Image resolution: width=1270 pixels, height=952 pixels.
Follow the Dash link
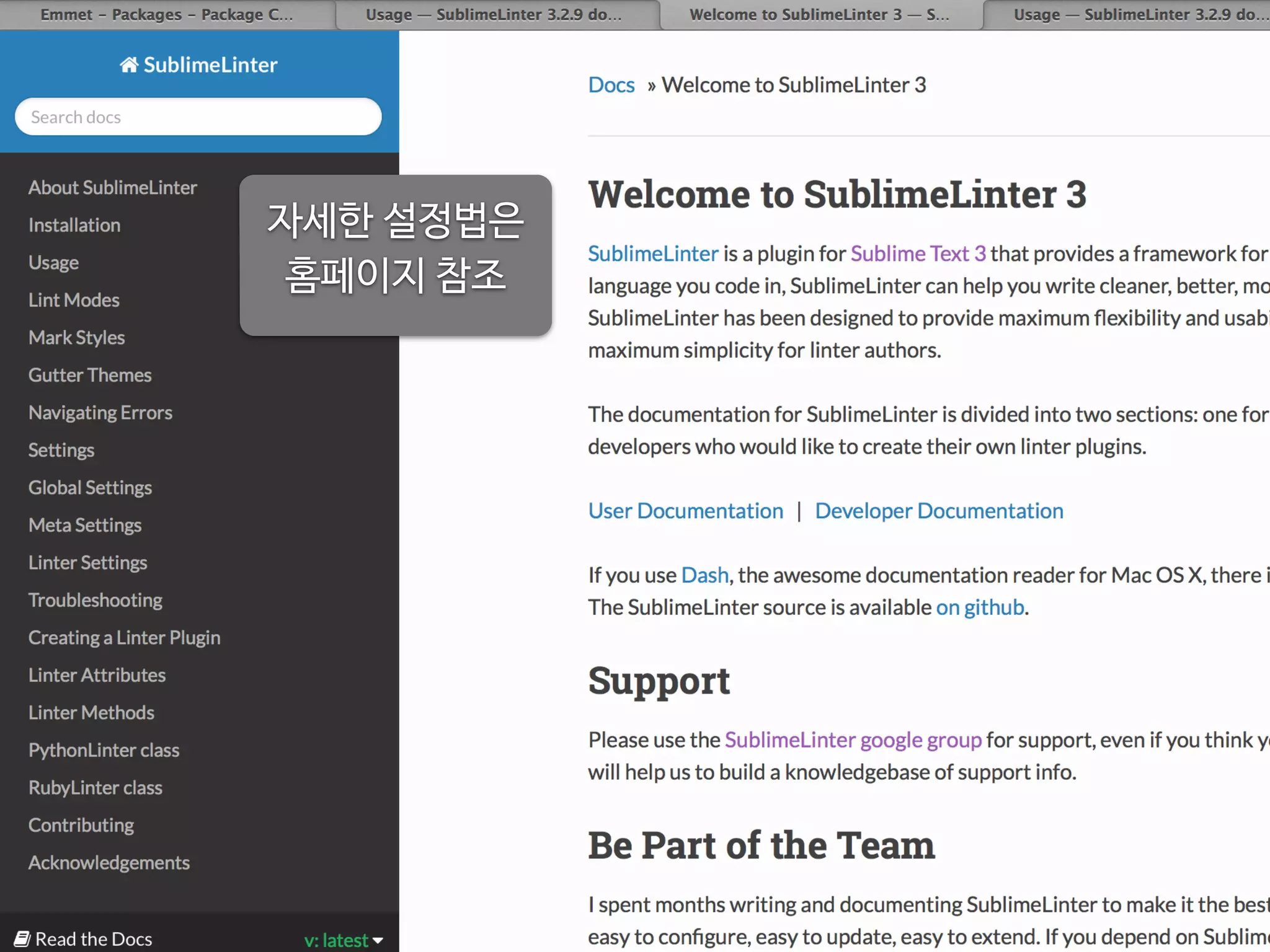(704, 575)
